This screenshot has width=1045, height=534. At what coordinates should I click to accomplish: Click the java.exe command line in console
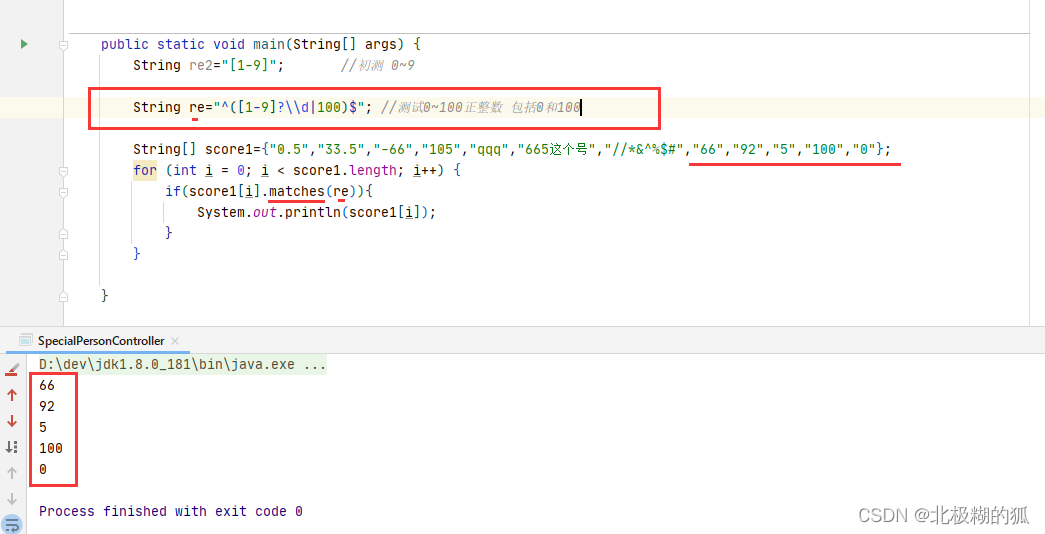coord(182,365)
